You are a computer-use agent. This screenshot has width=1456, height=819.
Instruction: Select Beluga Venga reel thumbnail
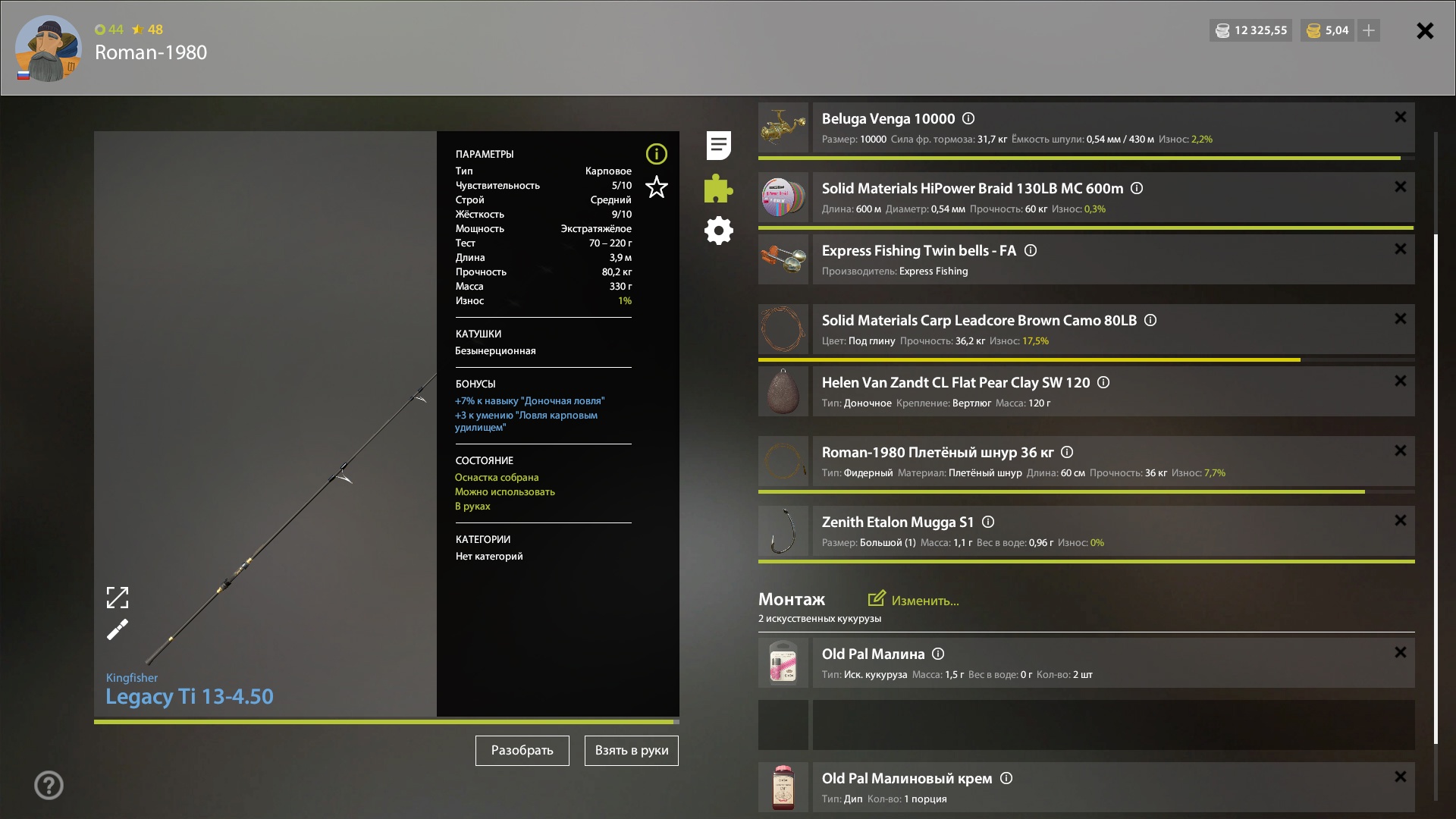click(x=783, y=127)
